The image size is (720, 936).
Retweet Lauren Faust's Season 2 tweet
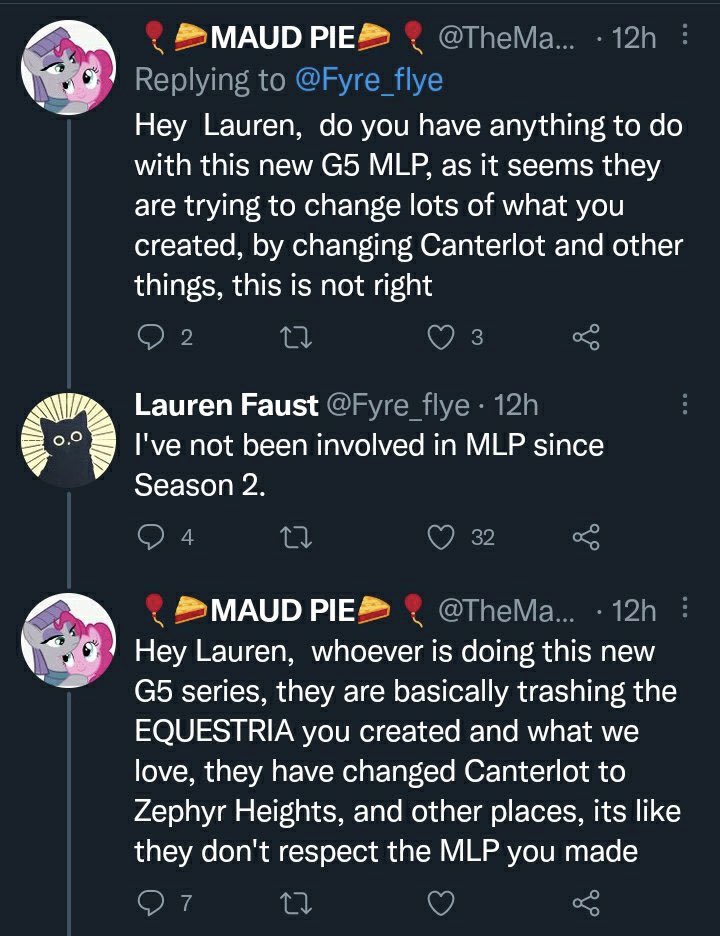click(294, 537)
